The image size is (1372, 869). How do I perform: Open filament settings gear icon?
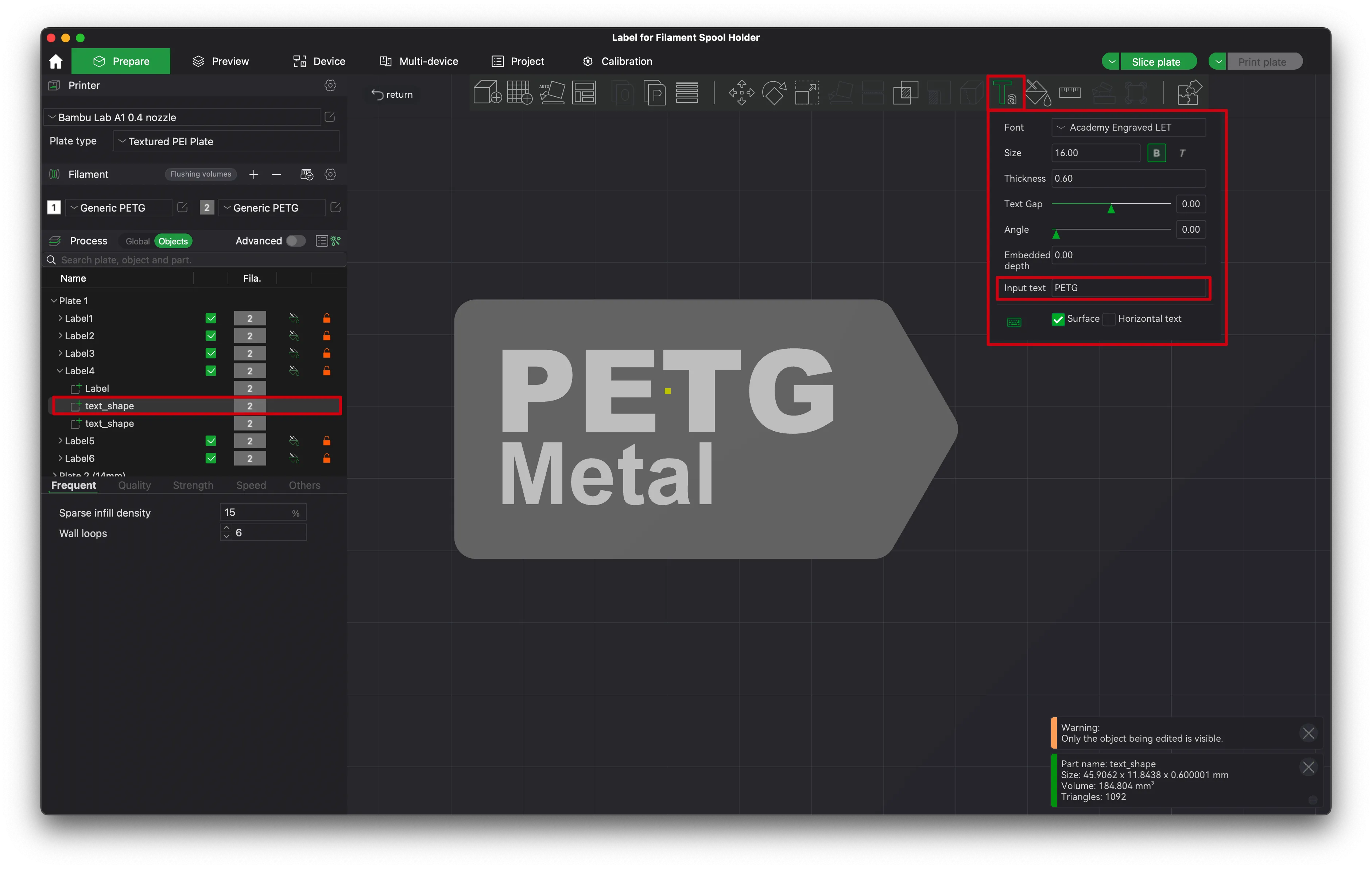330,174
